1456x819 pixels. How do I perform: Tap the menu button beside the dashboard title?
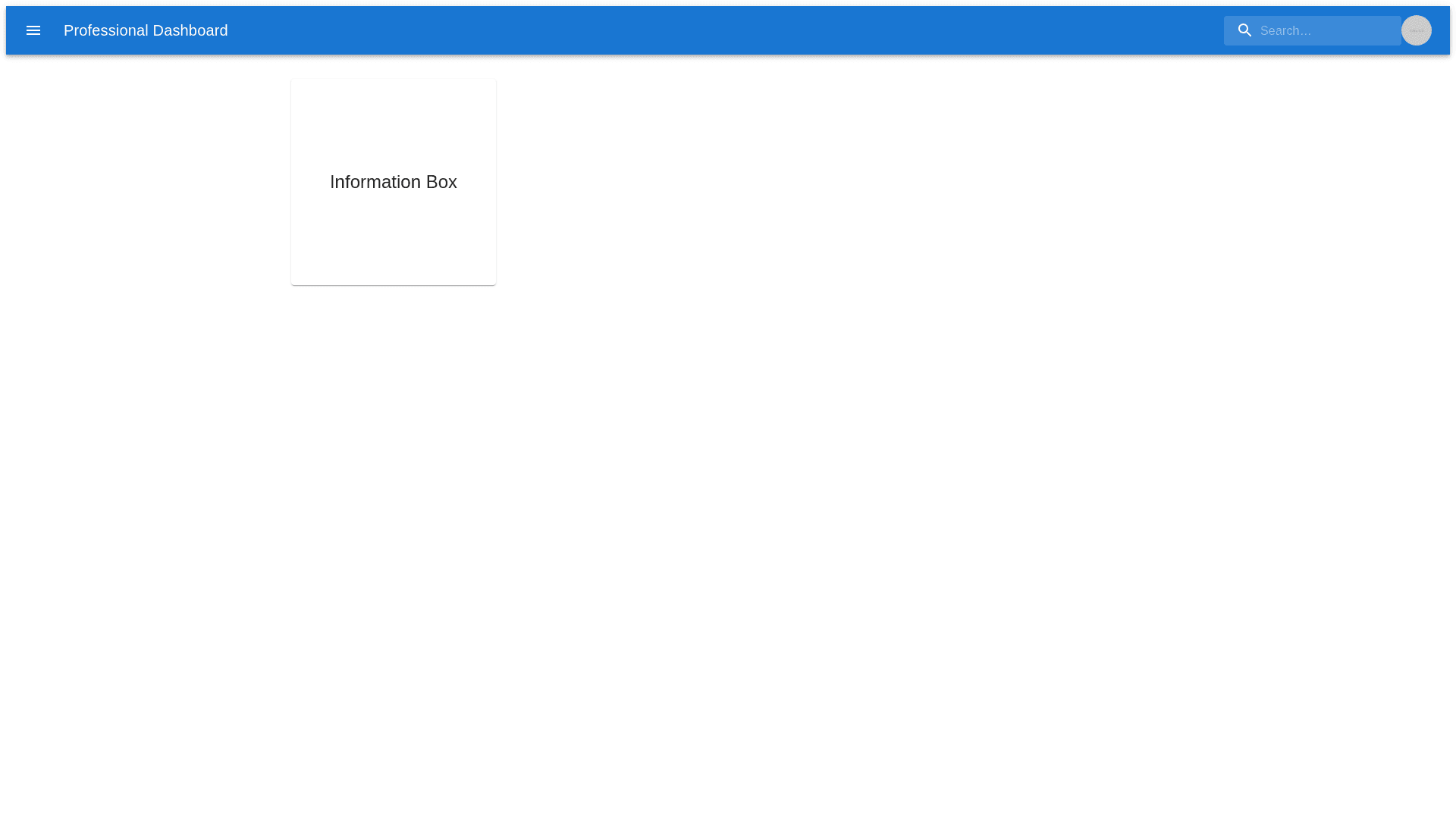click(33, 30)
